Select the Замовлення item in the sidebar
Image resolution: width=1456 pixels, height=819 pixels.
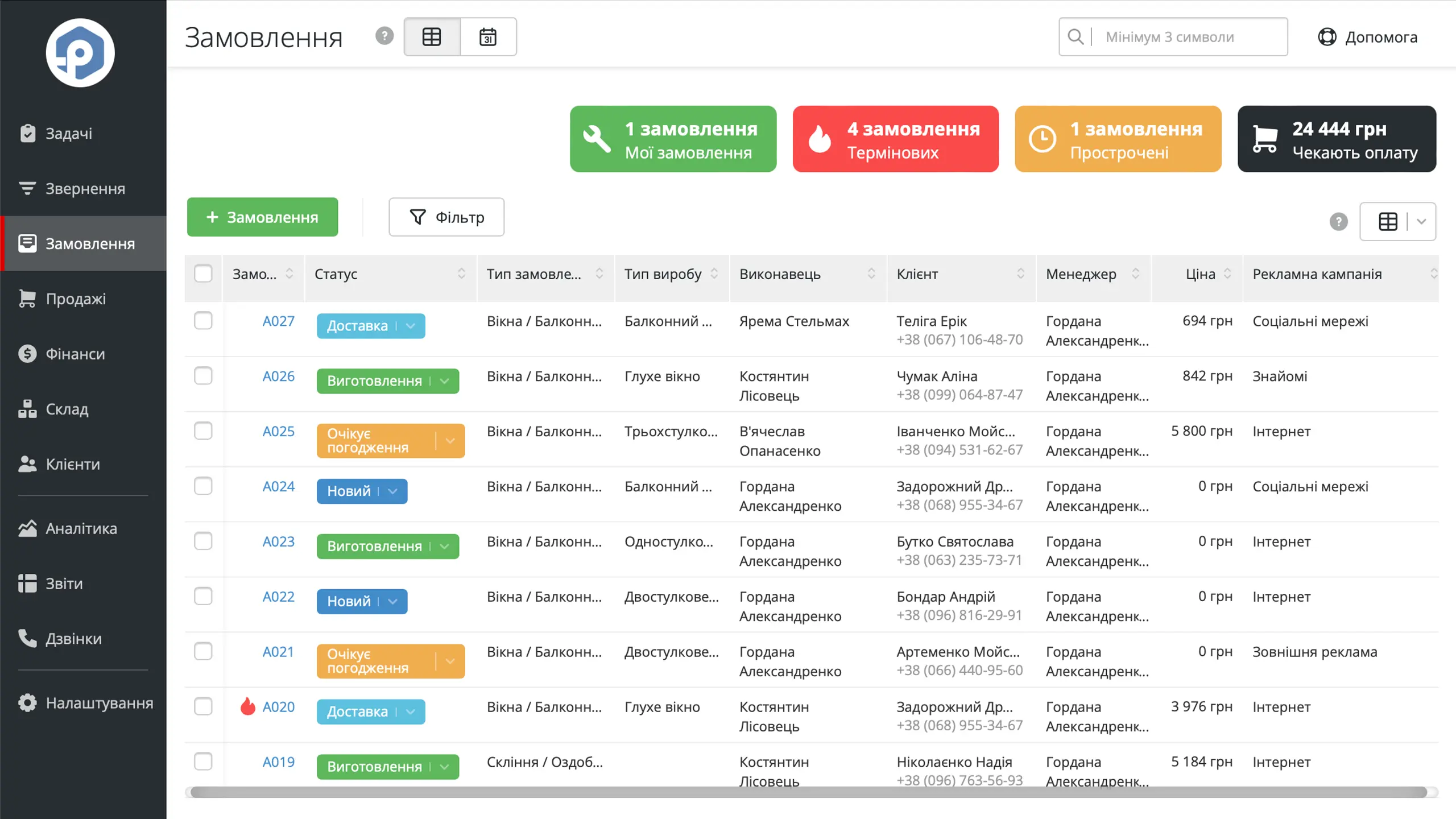[83, 243]
